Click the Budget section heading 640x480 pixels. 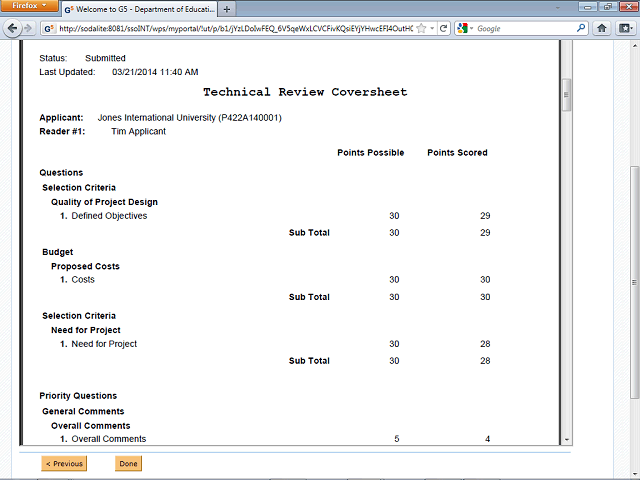click(58, 252)
